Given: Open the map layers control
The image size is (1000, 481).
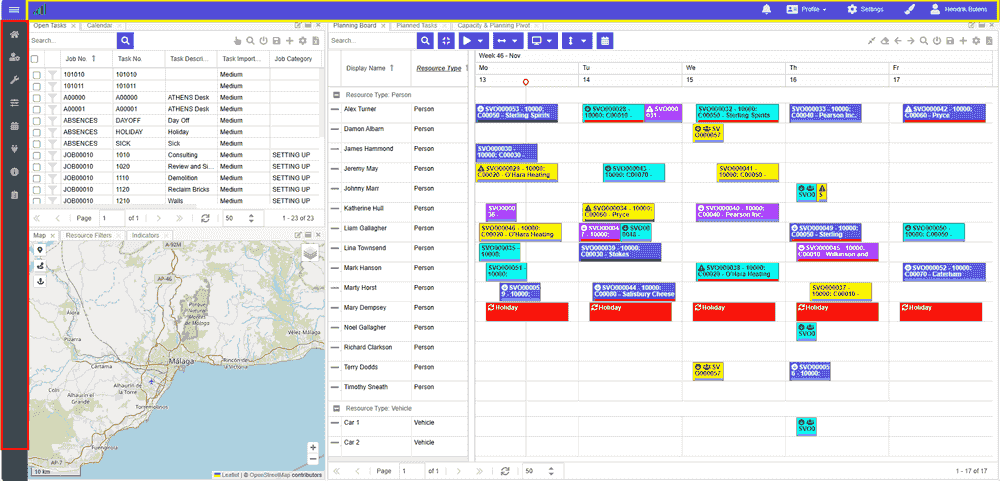Looking at the screenshot, I should pyautogui.click(x=311, y=253).
